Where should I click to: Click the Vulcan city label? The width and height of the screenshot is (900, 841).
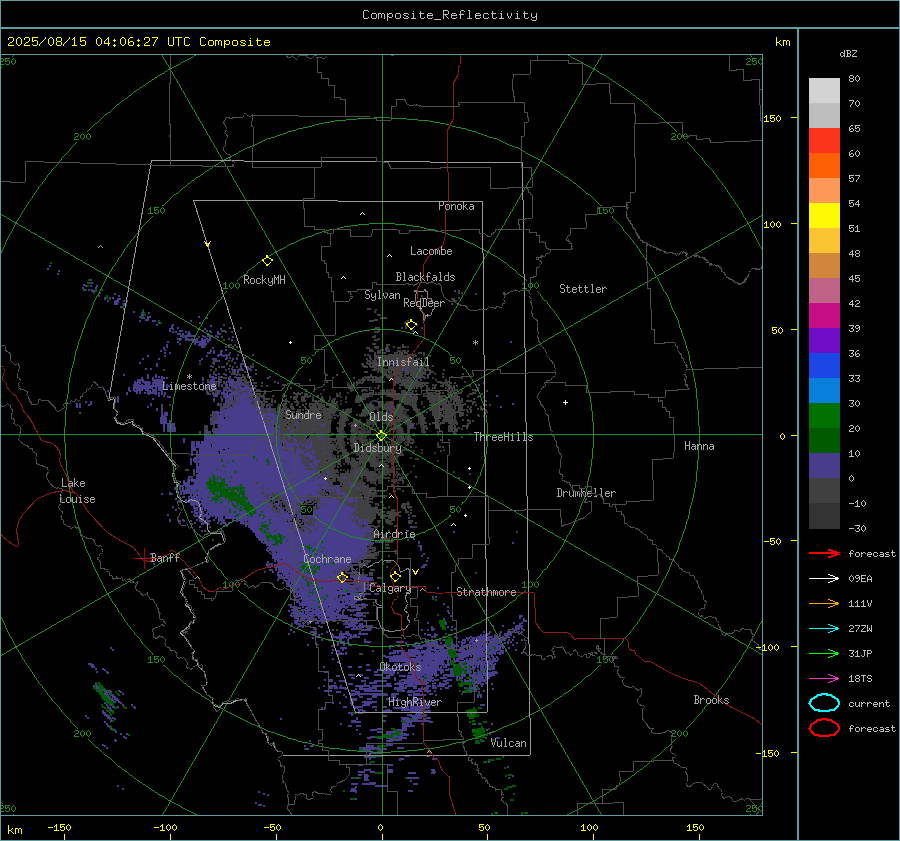coord(508,743)
